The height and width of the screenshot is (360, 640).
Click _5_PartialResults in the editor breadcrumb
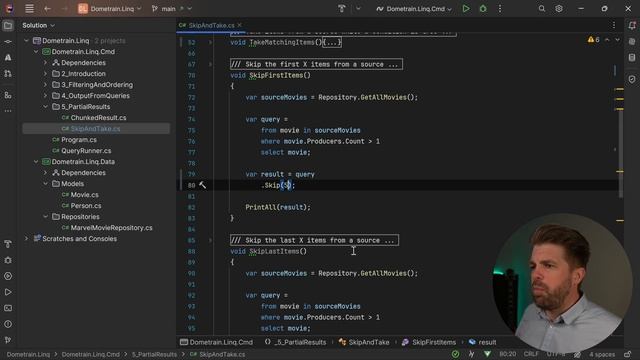[296, 342]
